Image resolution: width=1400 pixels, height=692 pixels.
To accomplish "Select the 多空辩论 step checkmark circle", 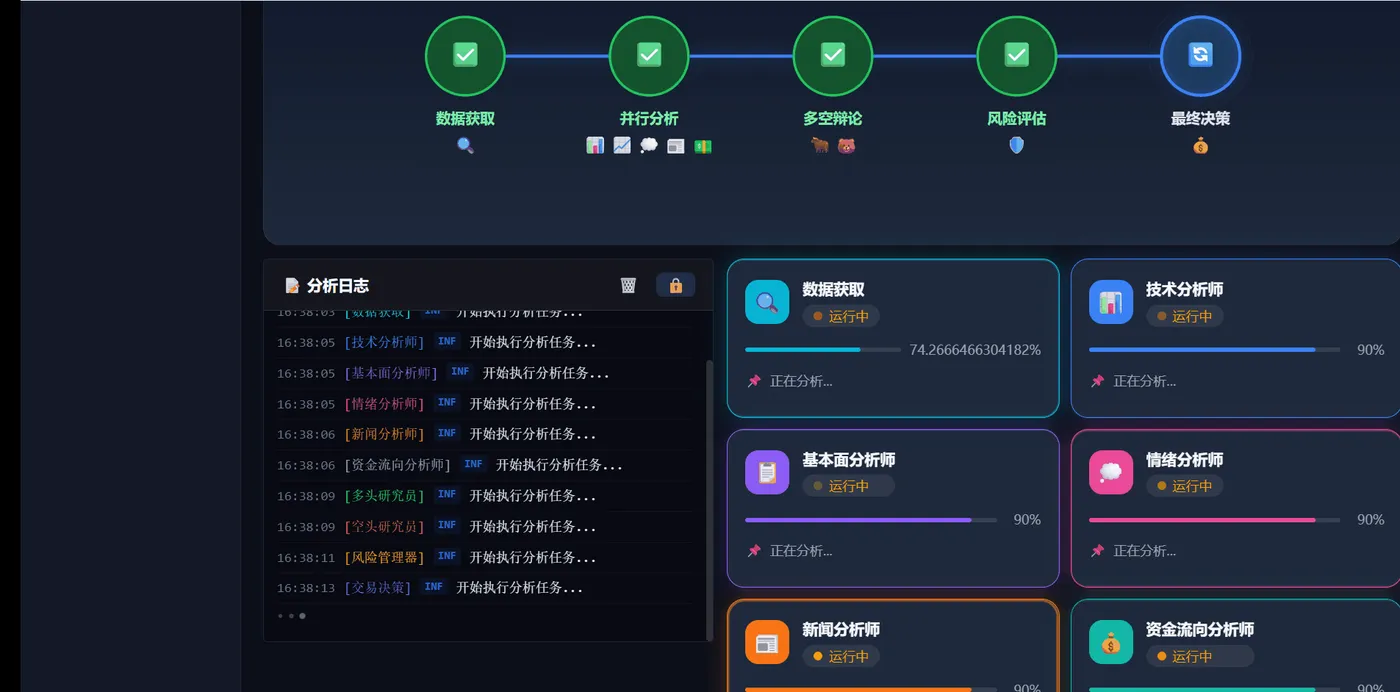I will coord(833,56).
